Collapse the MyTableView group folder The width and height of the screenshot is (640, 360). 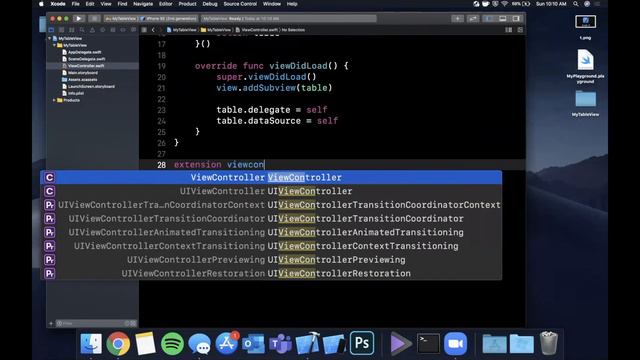click(54, 45)
